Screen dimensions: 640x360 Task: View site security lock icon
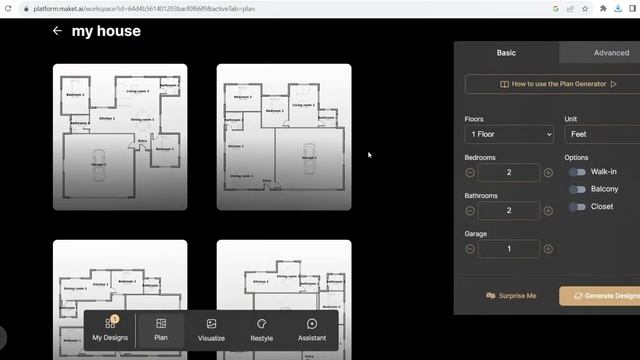26,9
